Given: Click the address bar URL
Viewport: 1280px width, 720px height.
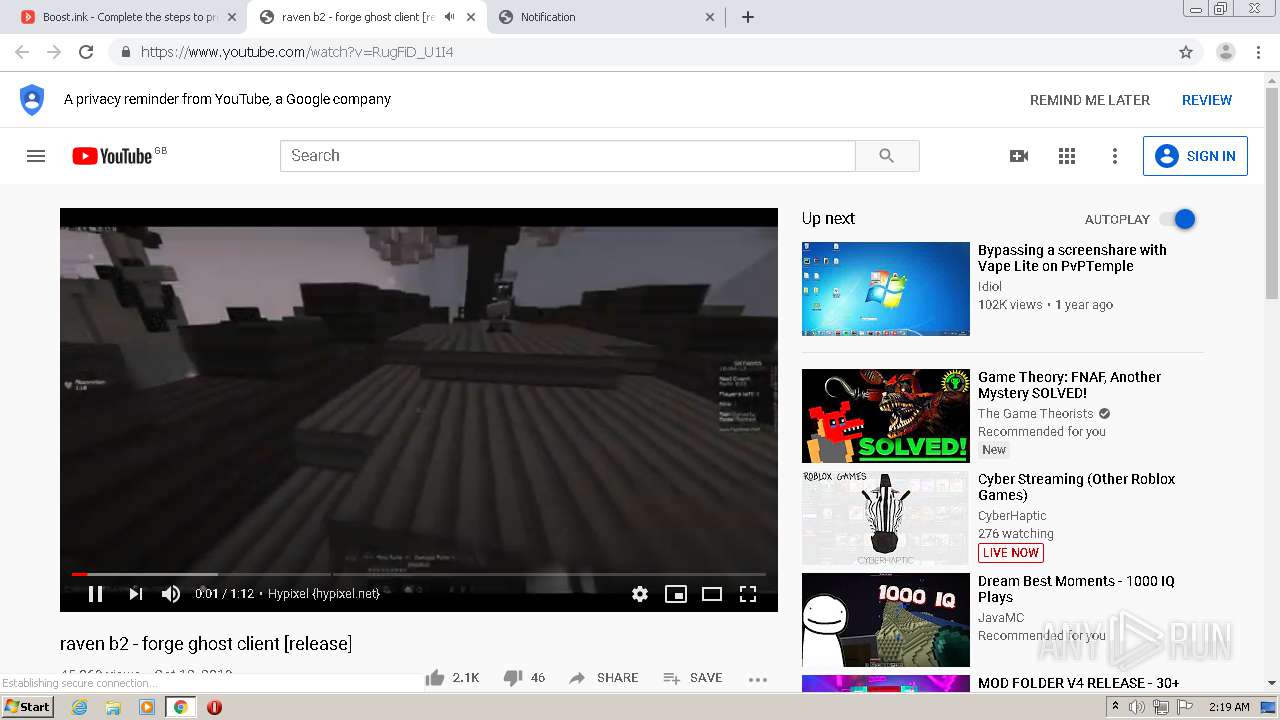Looking at the screenshot, I should [297, 52].
